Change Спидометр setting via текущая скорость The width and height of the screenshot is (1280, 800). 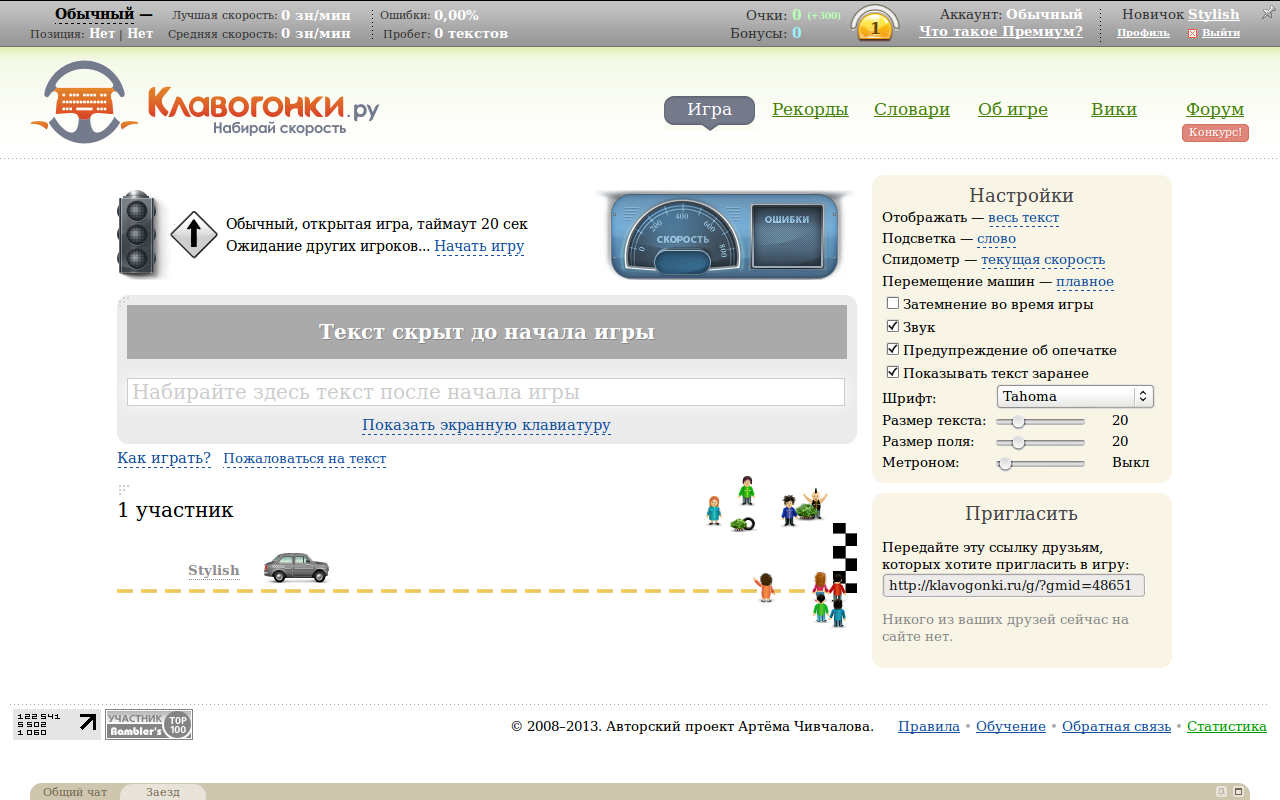pos(1043,260)
